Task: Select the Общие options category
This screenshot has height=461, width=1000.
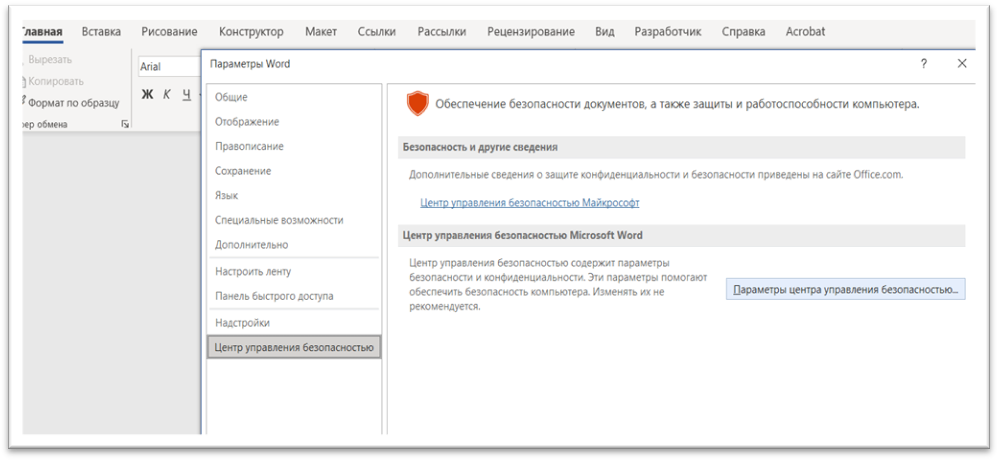Action: coord(294,97)
